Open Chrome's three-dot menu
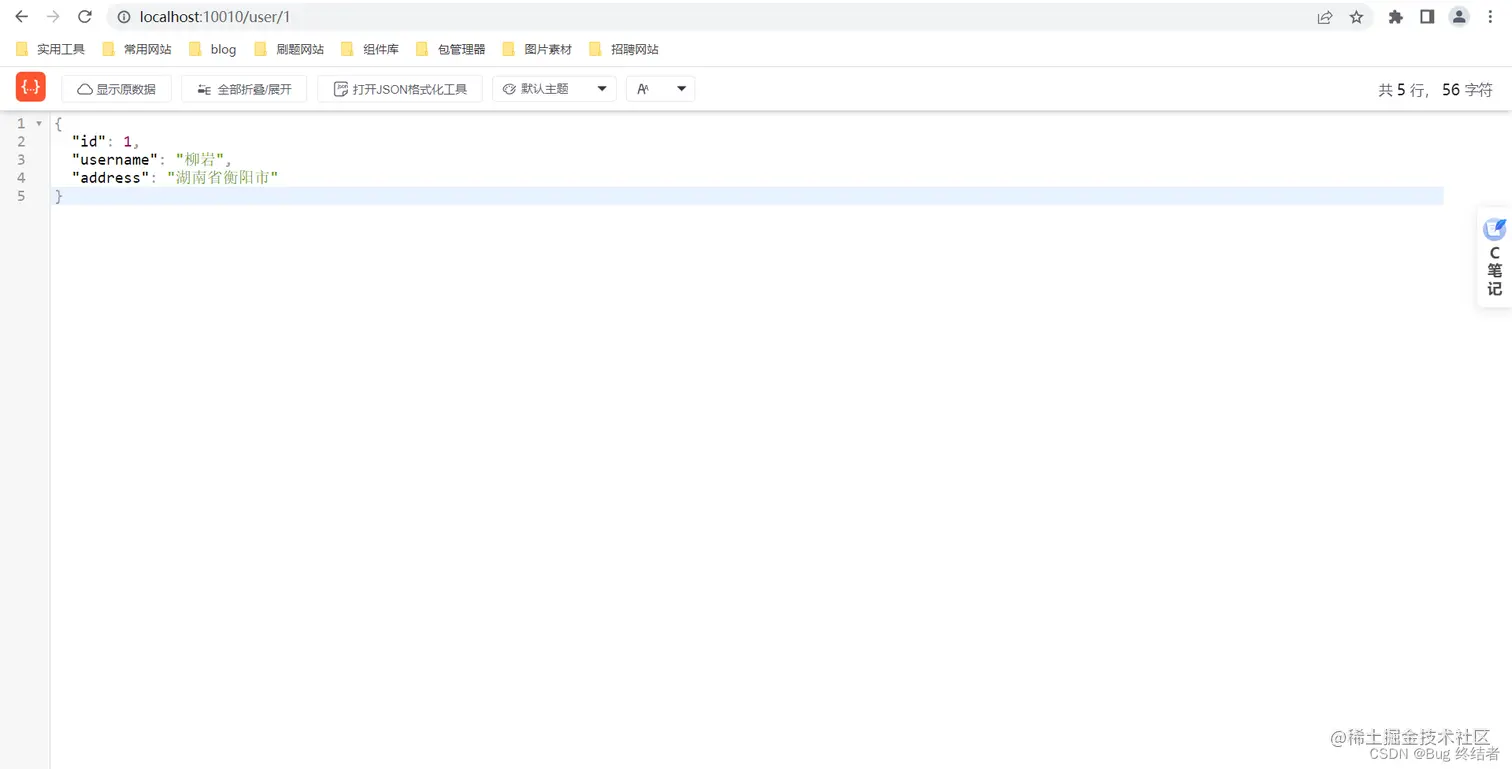 coord(1491,17)
